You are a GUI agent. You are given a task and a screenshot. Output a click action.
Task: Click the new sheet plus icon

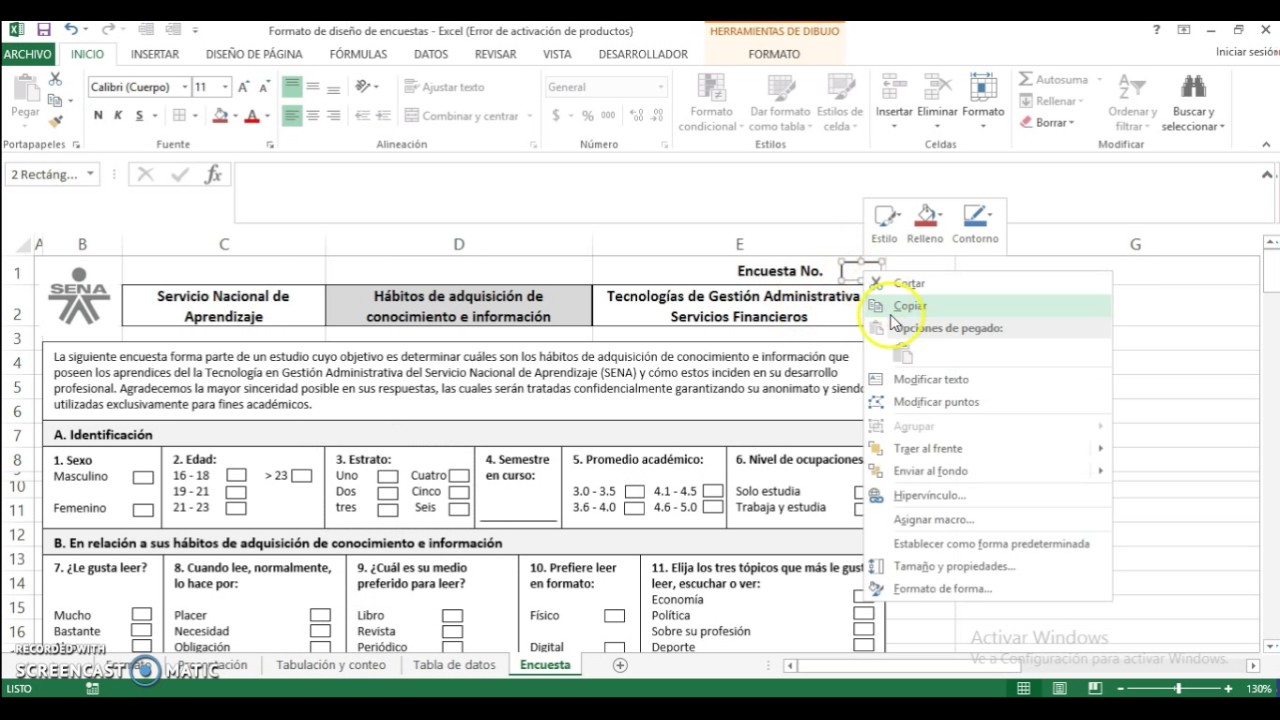620,665
